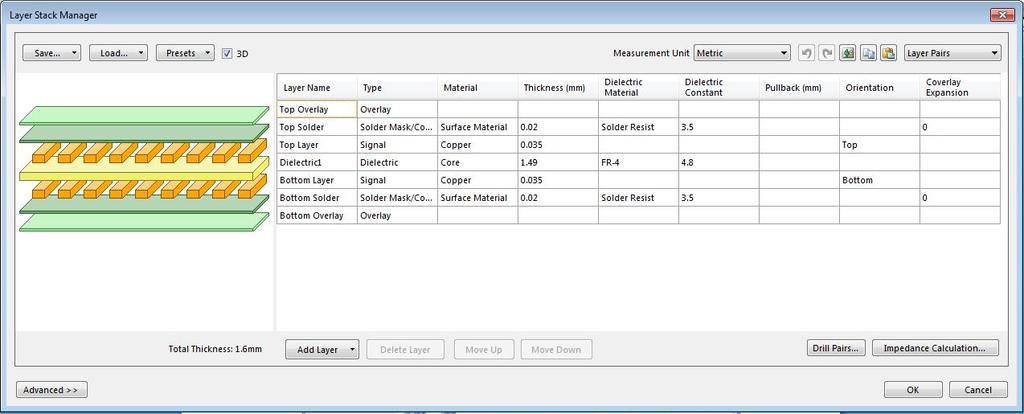This screenshot has height=414, width=1024.
Task: Open the Measurement Unit Metric dropdown
Action: [742, 53]
